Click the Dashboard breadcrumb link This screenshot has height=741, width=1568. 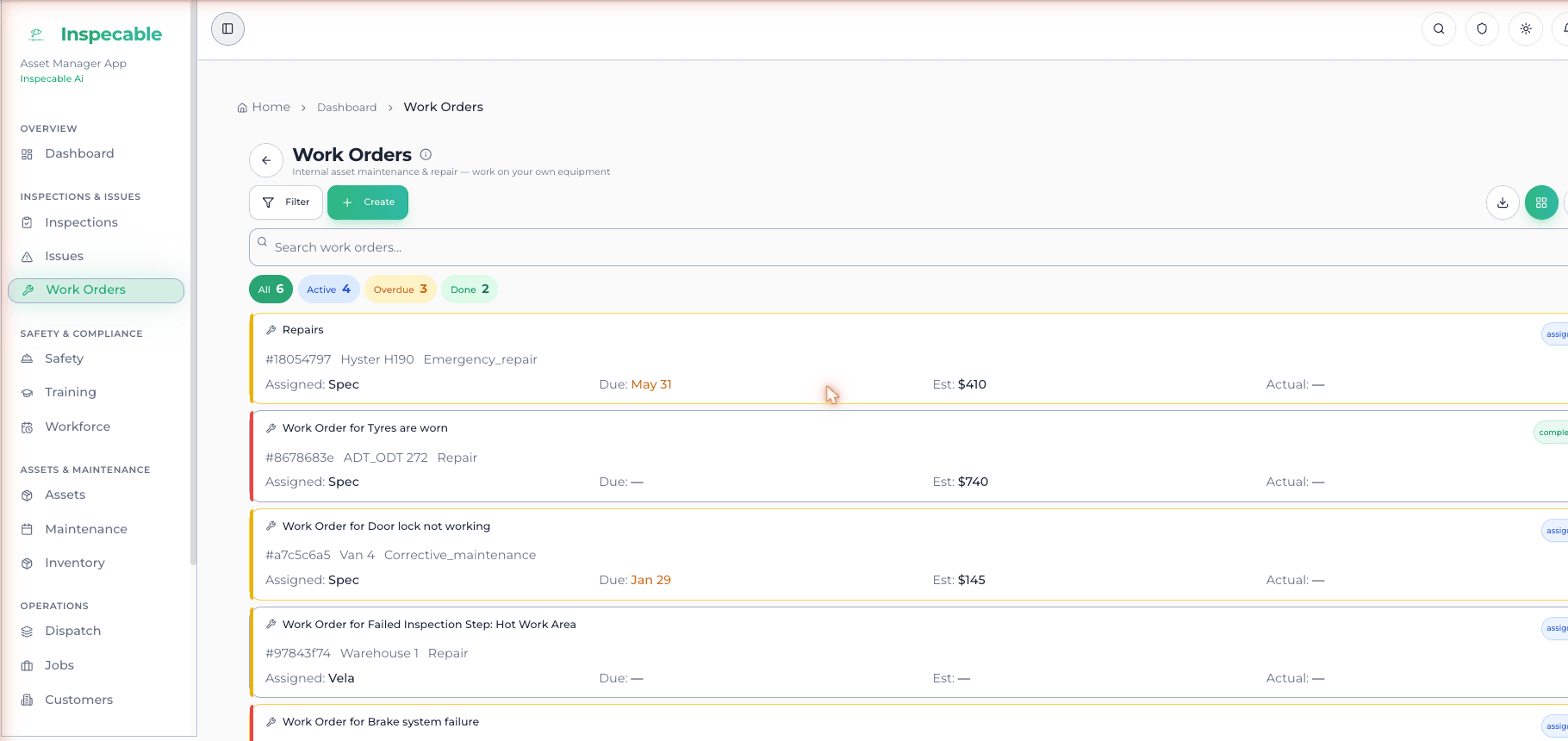[x=346, y=108]
